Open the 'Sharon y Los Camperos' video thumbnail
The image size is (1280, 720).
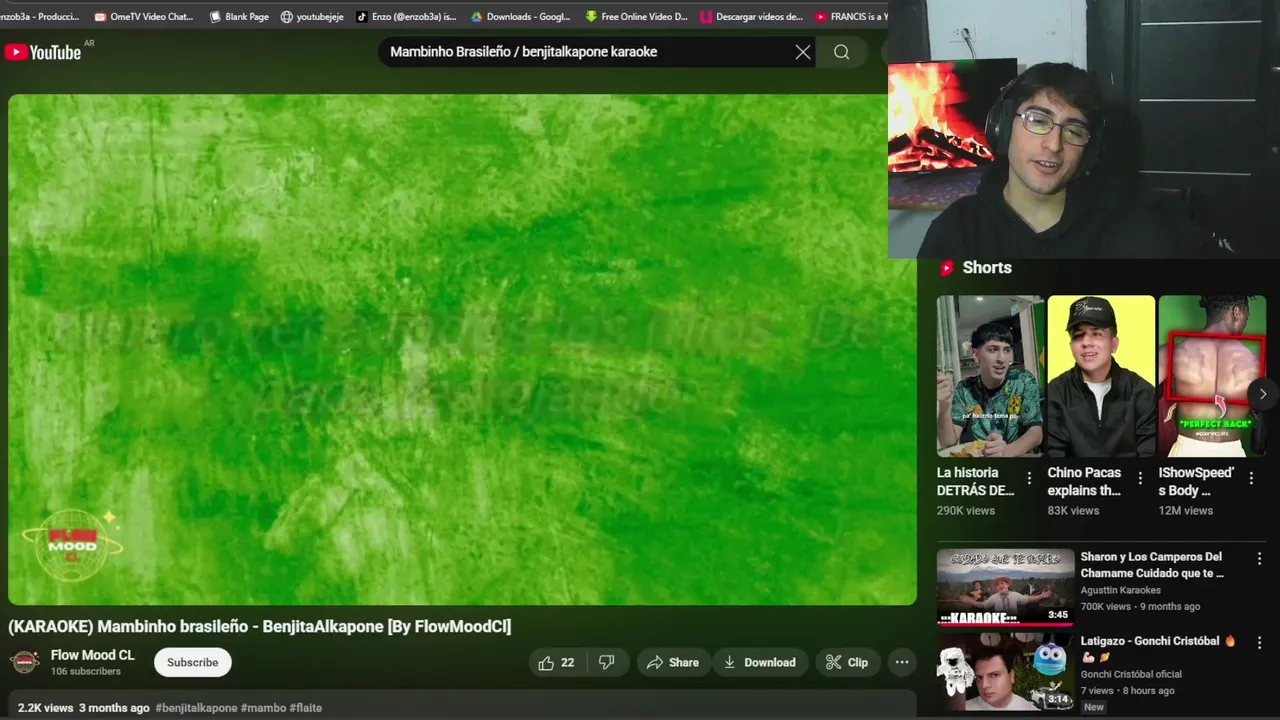tap(1005, 587)
